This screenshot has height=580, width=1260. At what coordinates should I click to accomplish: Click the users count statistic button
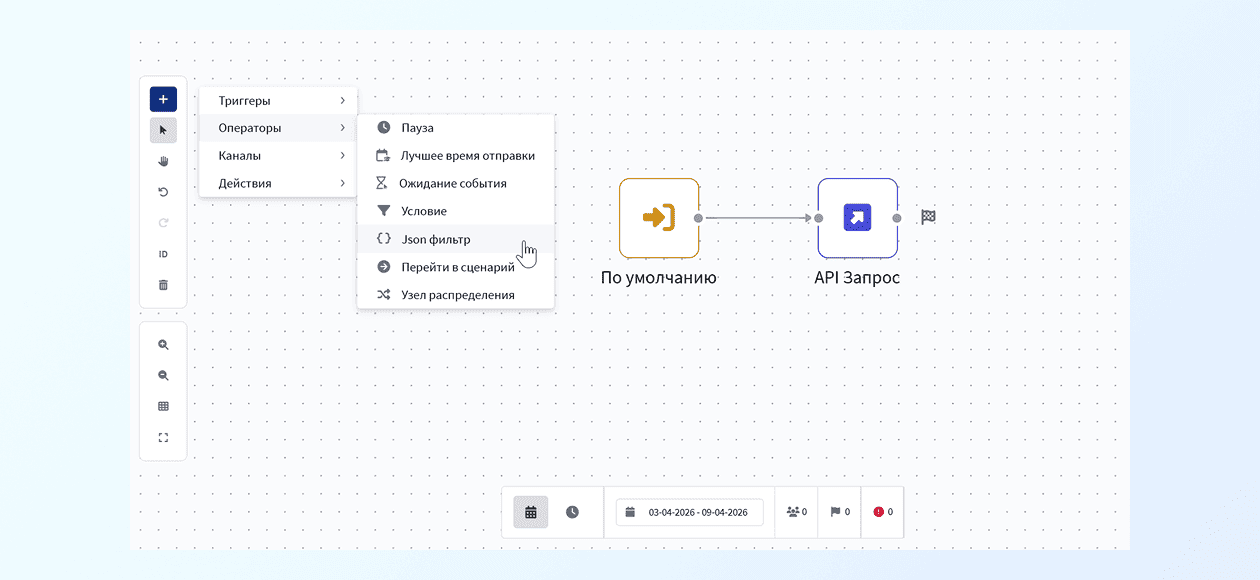796,512
